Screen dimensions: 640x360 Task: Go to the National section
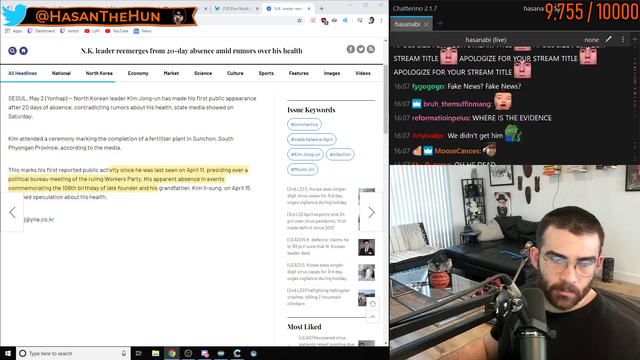(x=61, y=73)
